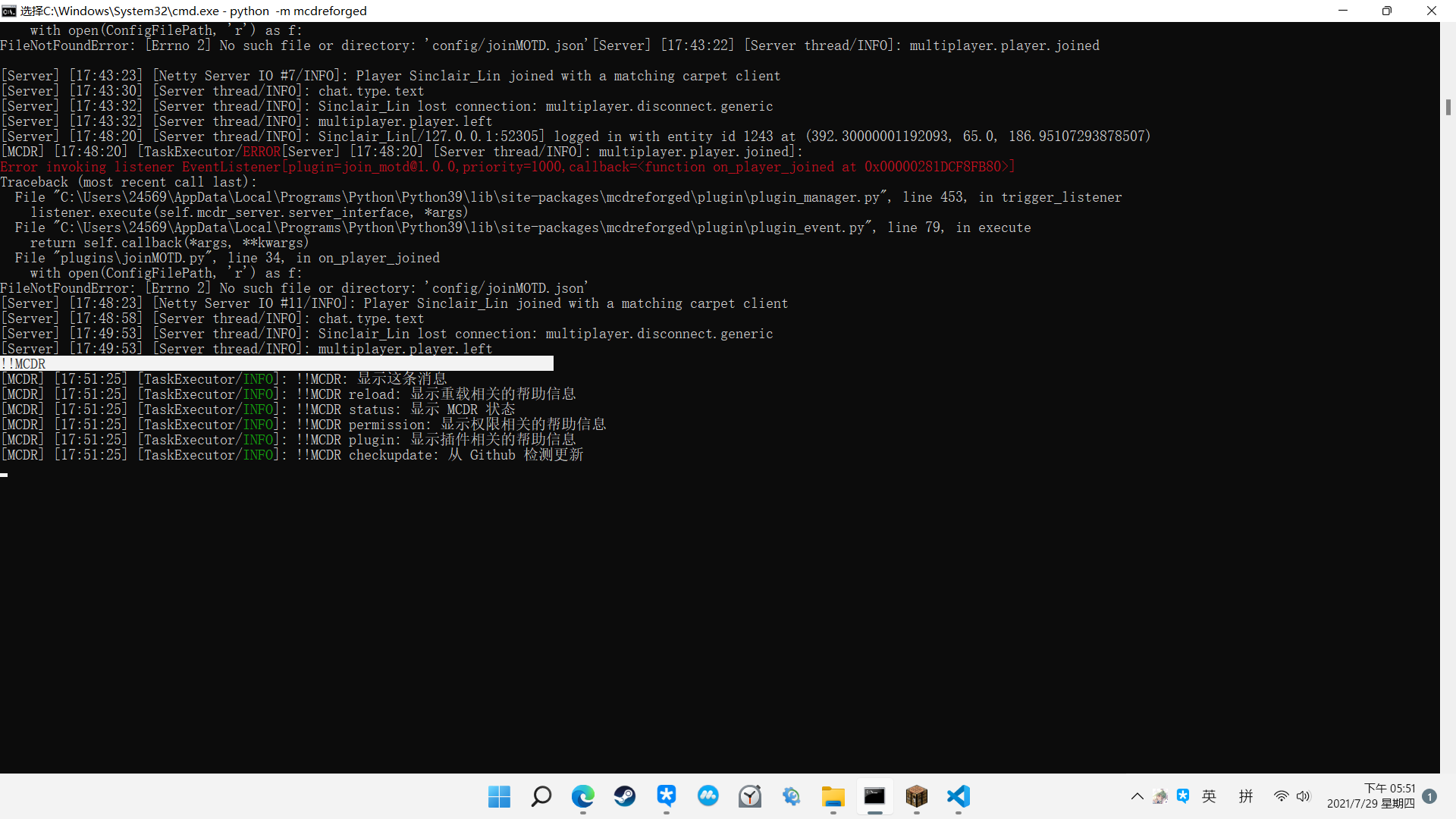Expand hidden system tray icons

[x=1137, y=796]
